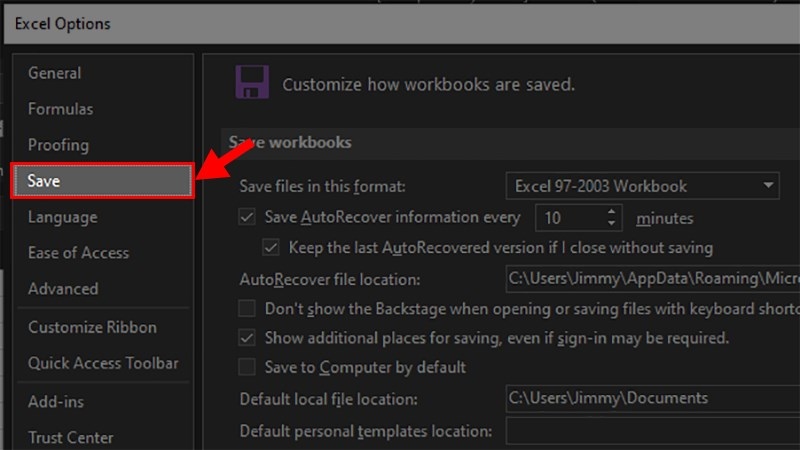Open the Add-ins category
The width and height of the screenshot is (800, 450).
[x=56, y=402]
